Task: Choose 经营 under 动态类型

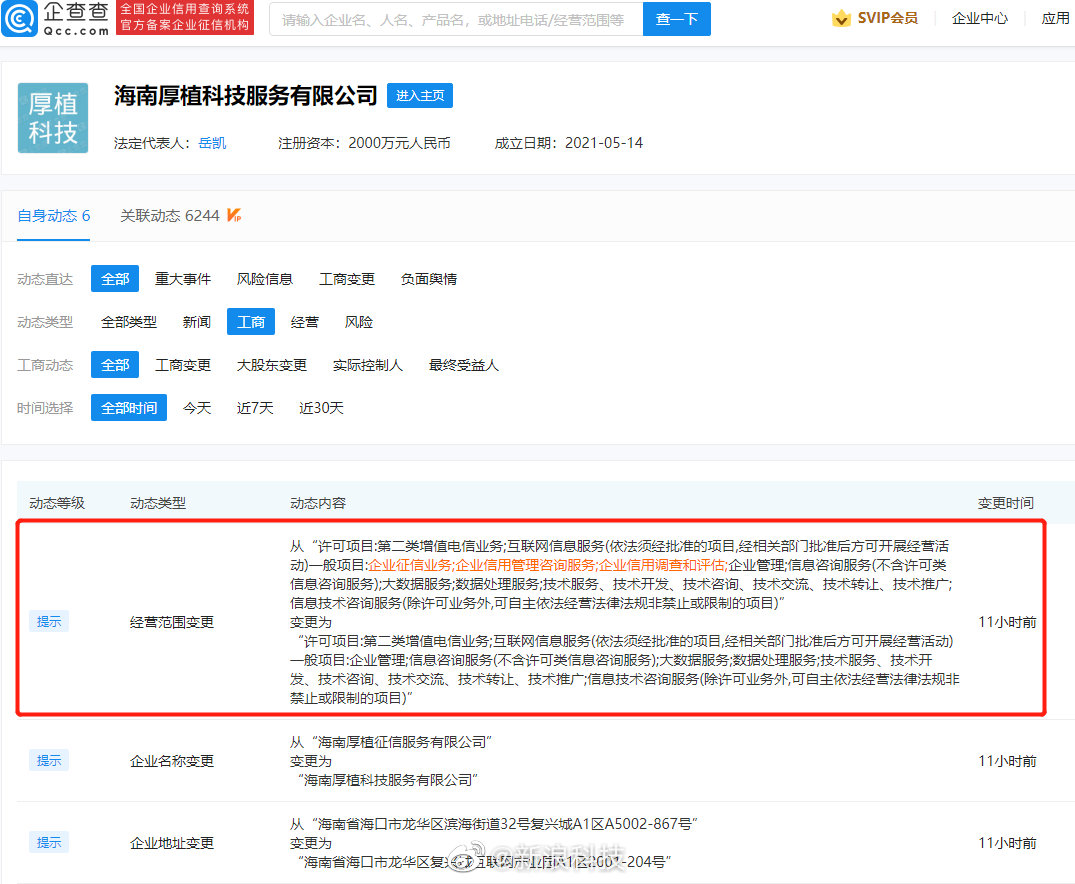Action: (x=304, y=322)
